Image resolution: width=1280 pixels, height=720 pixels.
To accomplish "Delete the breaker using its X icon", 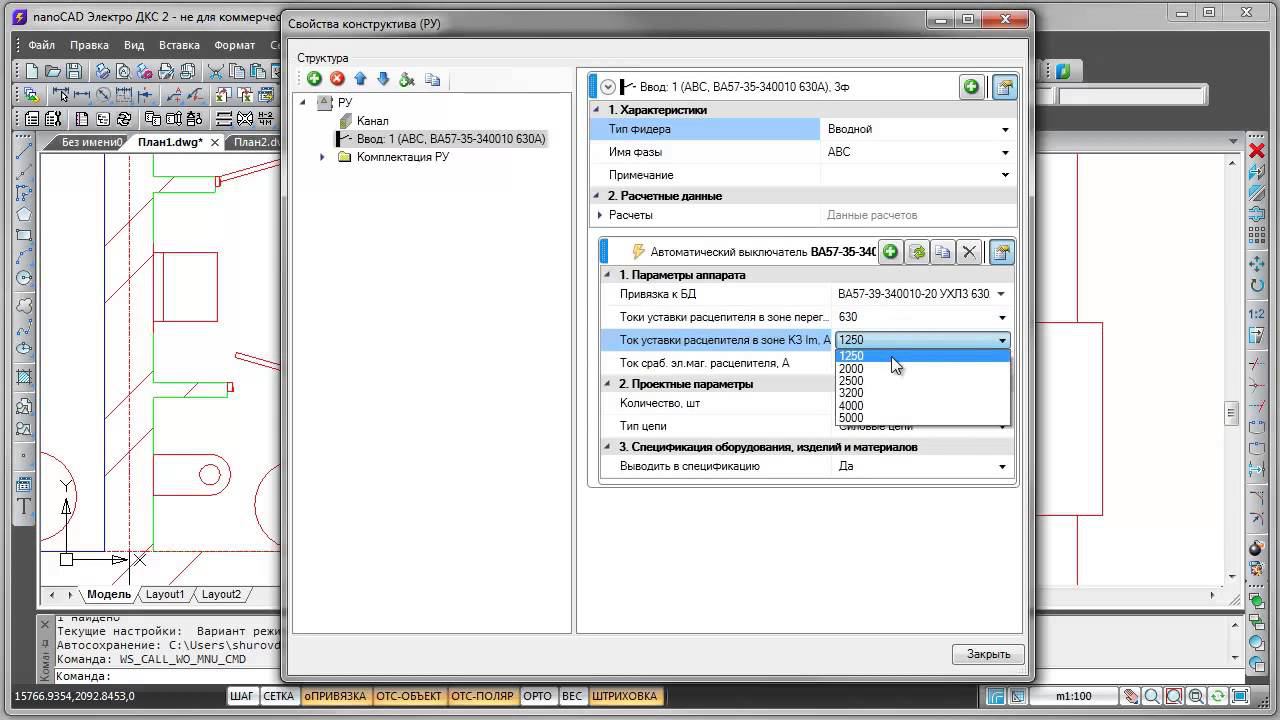I will tap(969, 252).
